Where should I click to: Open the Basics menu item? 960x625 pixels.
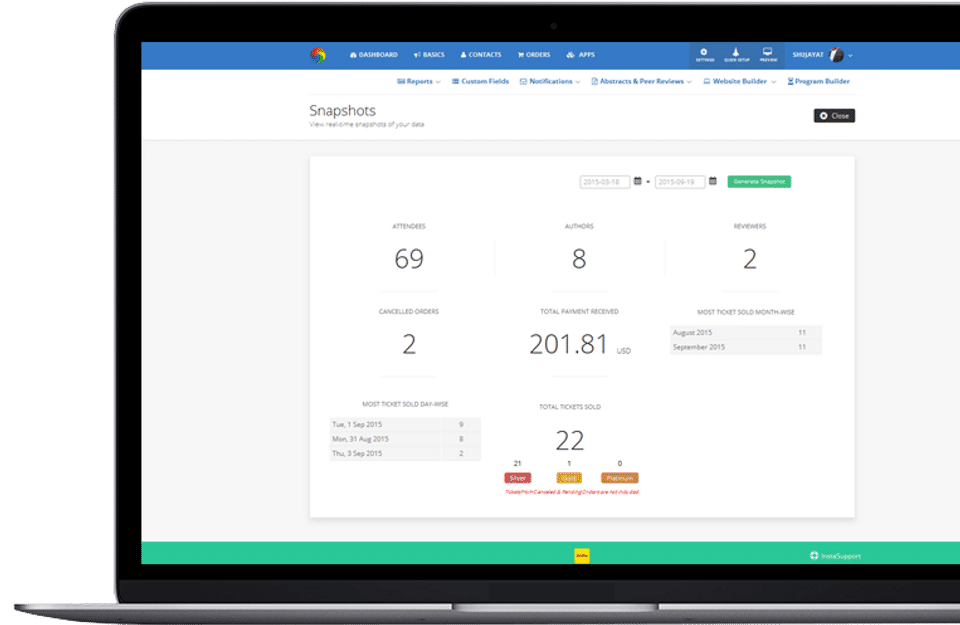(x=429, y=54)
